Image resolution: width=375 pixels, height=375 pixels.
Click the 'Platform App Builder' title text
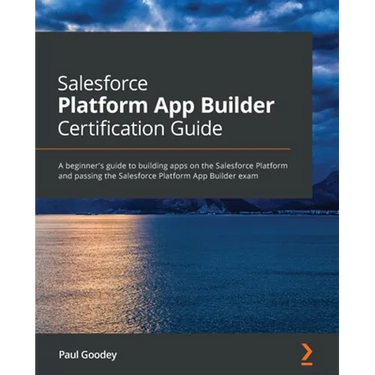point(166,106)
